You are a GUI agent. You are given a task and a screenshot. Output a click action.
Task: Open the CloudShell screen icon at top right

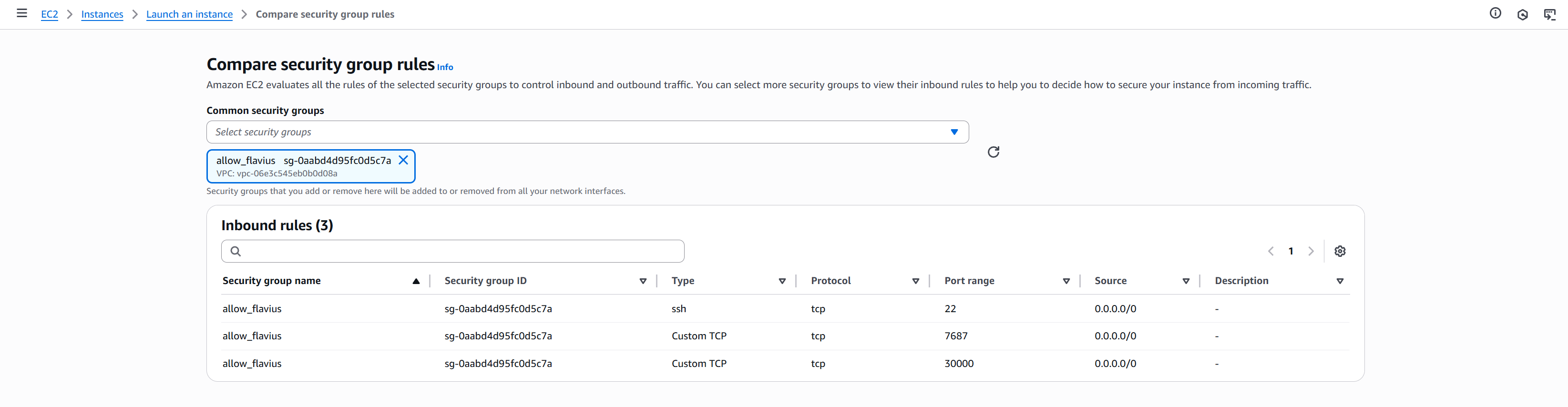[1550, 15]
